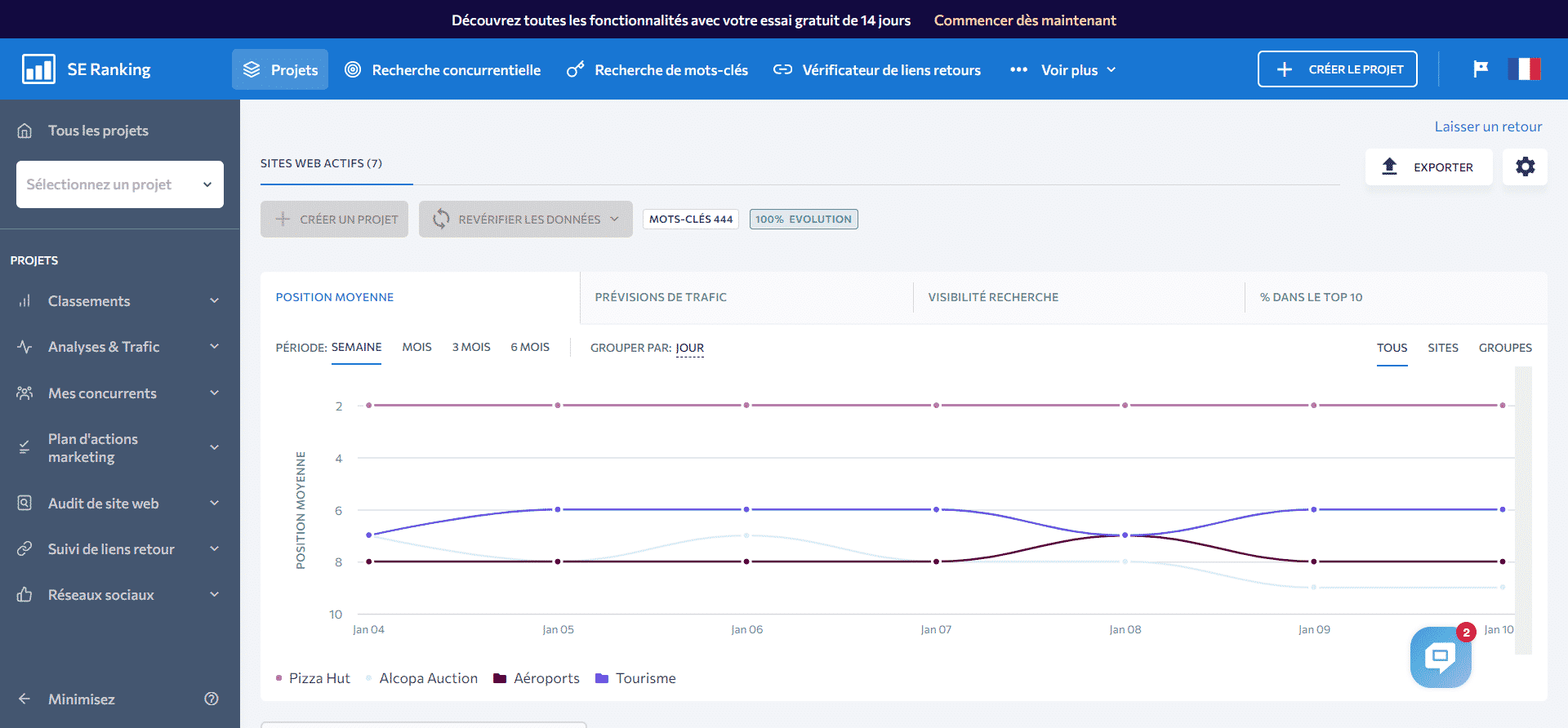Click the help question mark icon

212,699
